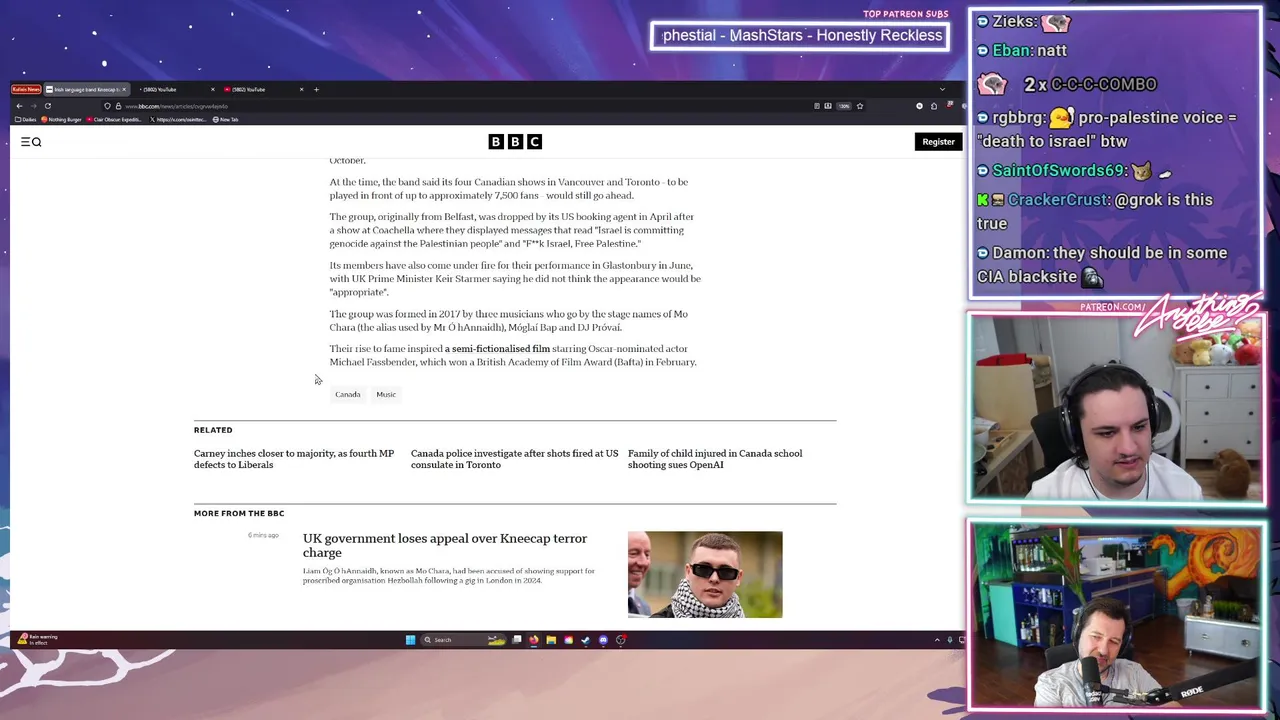Click the red extension icon with badge
The width and height of the screenshot is (1280, 720).
coord(949,105)
